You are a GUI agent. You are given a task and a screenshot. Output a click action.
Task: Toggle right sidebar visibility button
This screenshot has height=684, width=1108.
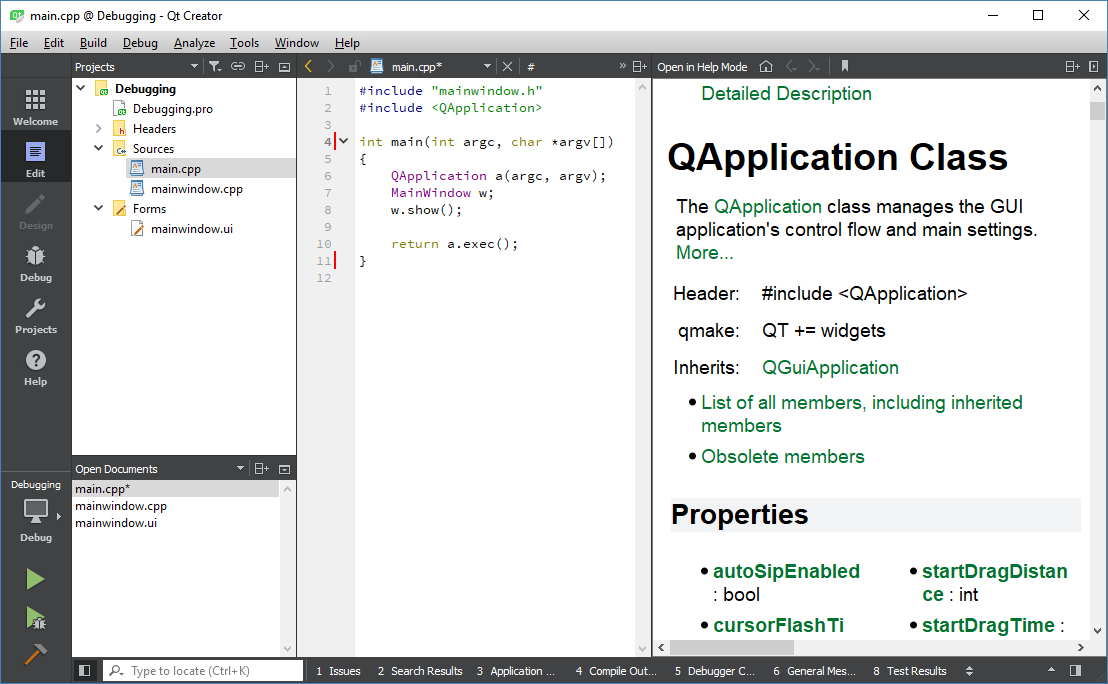1075,671
